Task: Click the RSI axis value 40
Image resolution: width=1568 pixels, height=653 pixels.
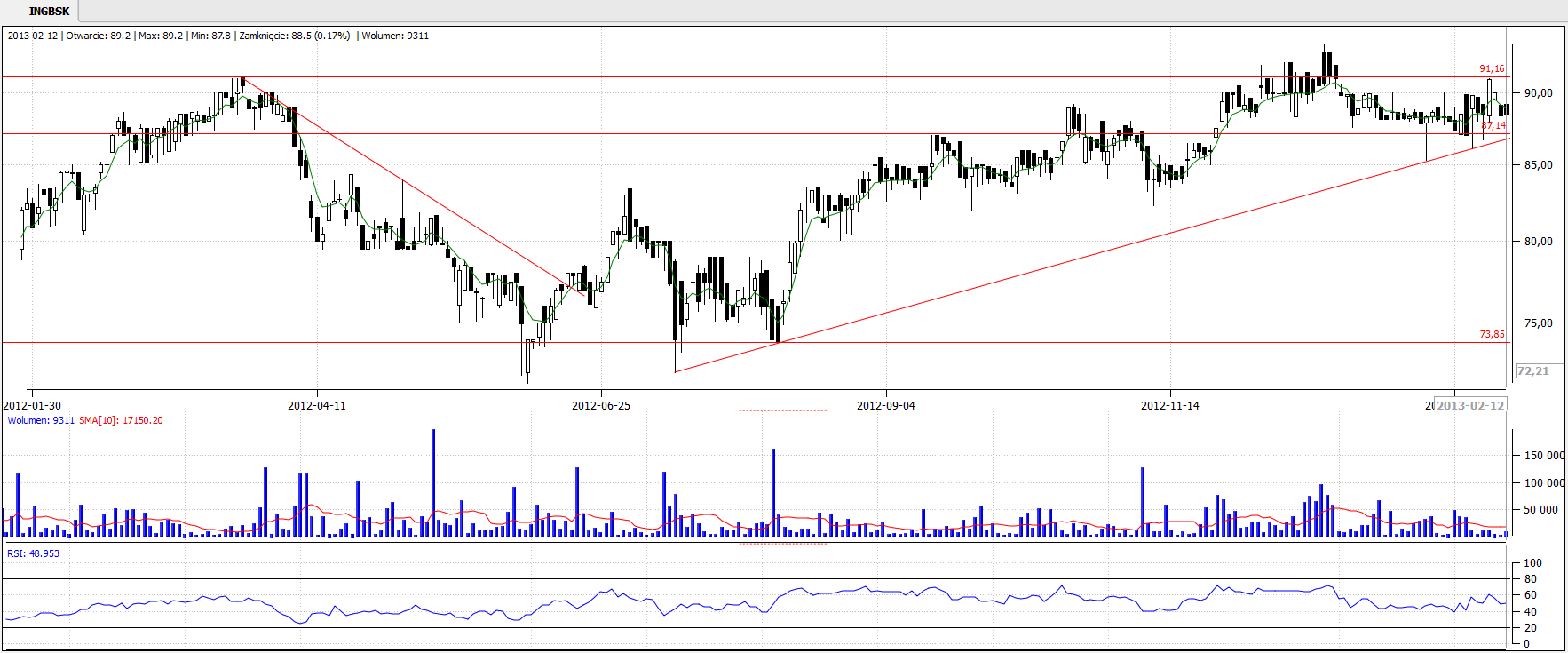Action: (x=1530, y=611)
